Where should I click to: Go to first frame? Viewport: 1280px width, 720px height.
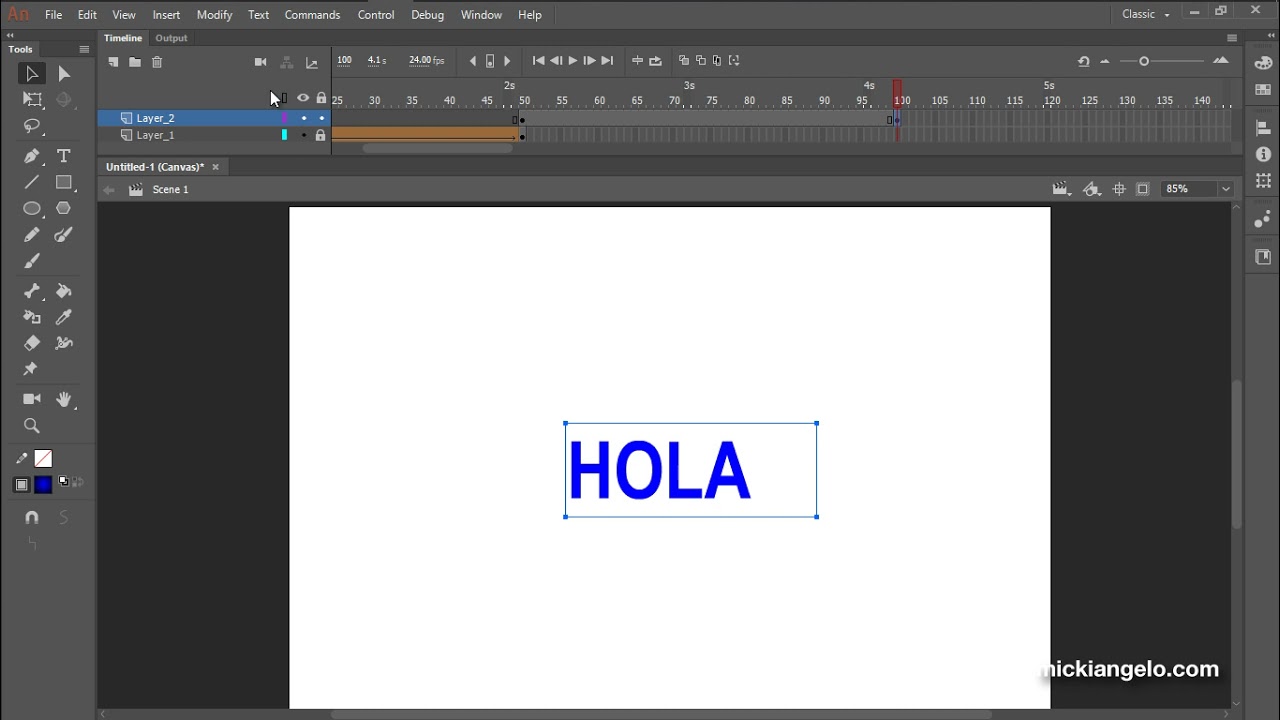click(538, 61)
